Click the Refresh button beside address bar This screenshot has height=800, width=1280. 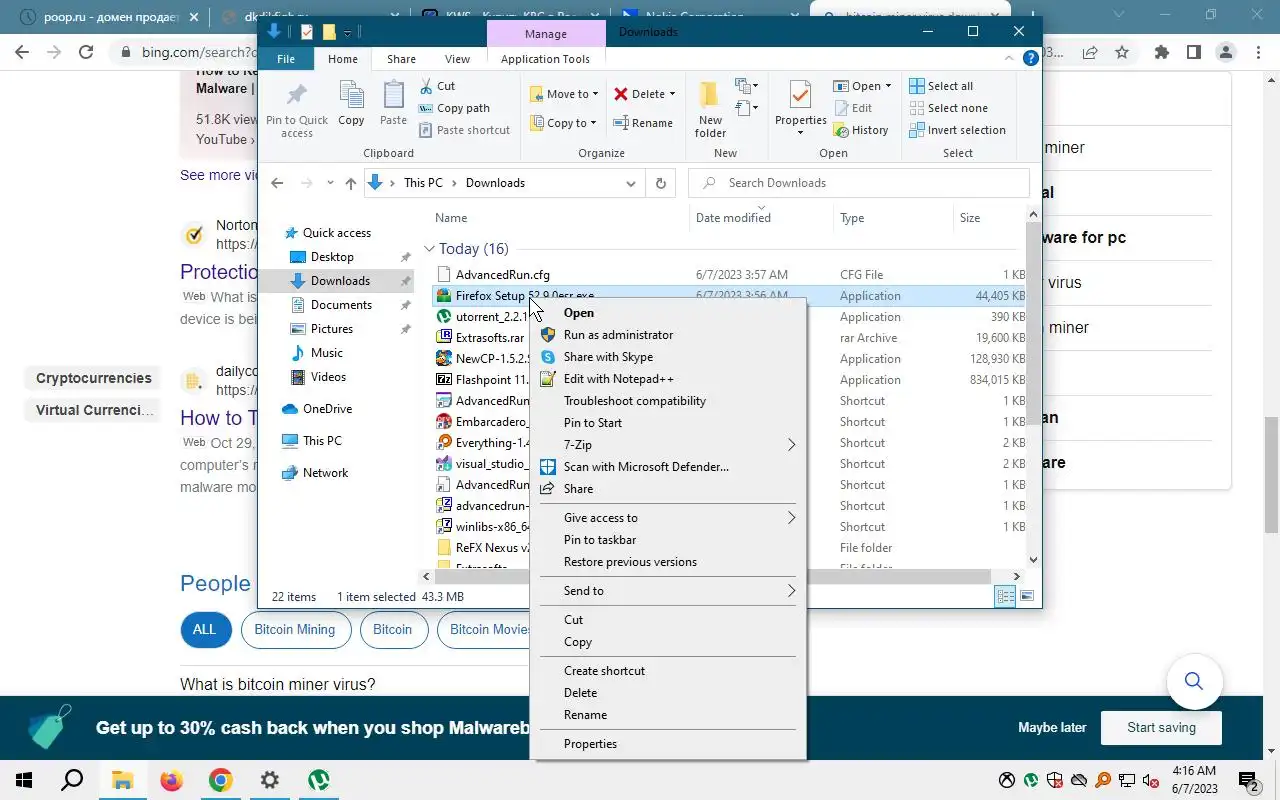tap(660, 183)
